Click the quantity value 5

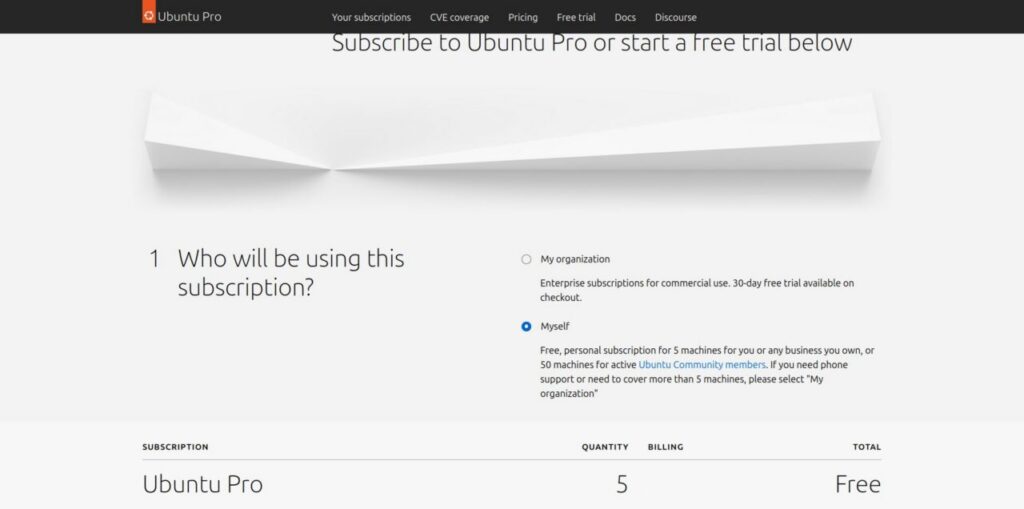(x=622, y=484)
